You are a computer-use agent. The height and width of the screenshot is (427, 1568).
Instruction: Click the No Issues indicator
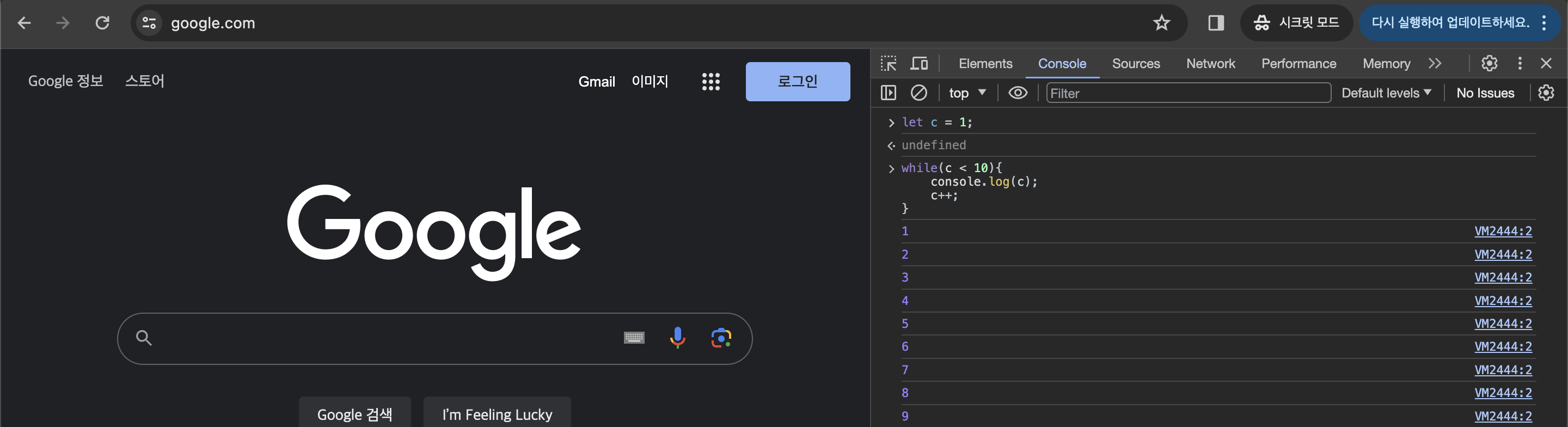click(x=1485, y=93)
